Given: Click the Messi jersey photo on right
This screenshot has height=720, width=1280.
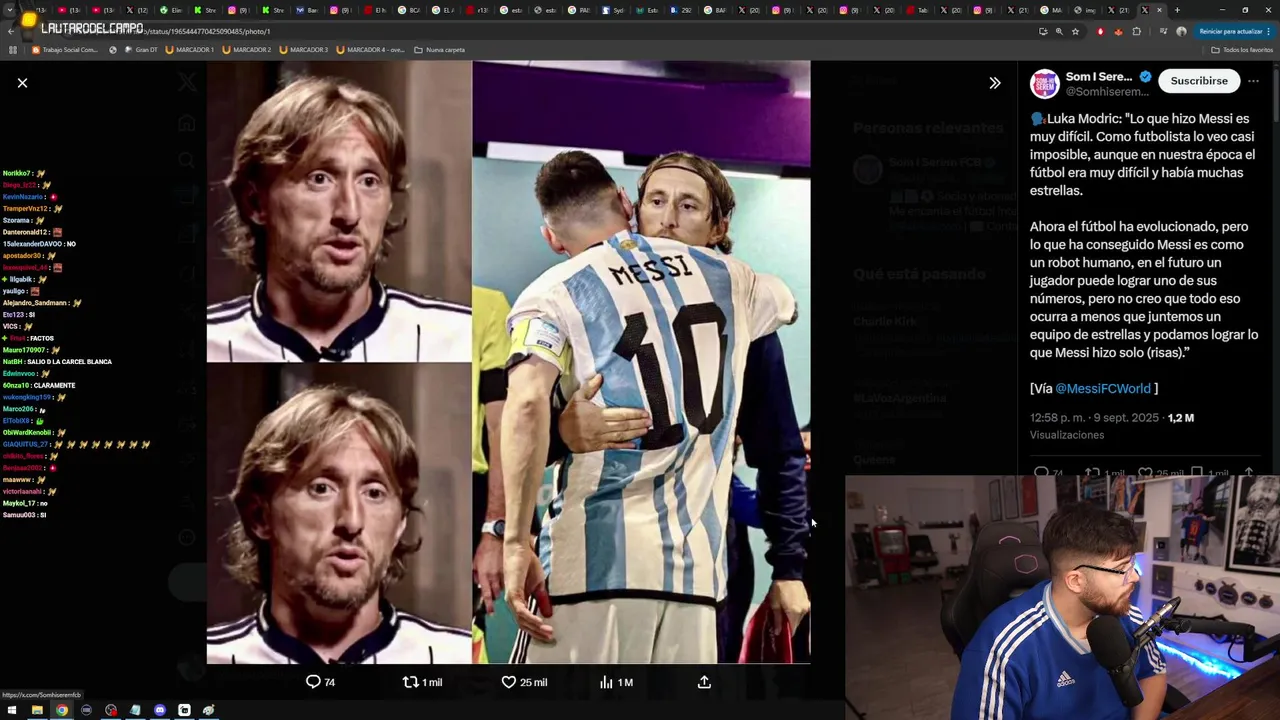Looking at the screenshot, I should point(641,362).
